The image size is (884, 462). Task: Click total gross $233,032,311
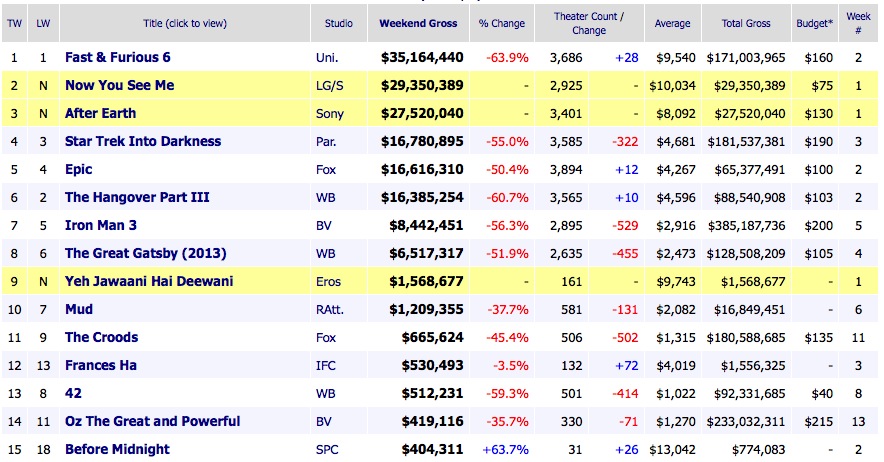click(x=746, y=421)
